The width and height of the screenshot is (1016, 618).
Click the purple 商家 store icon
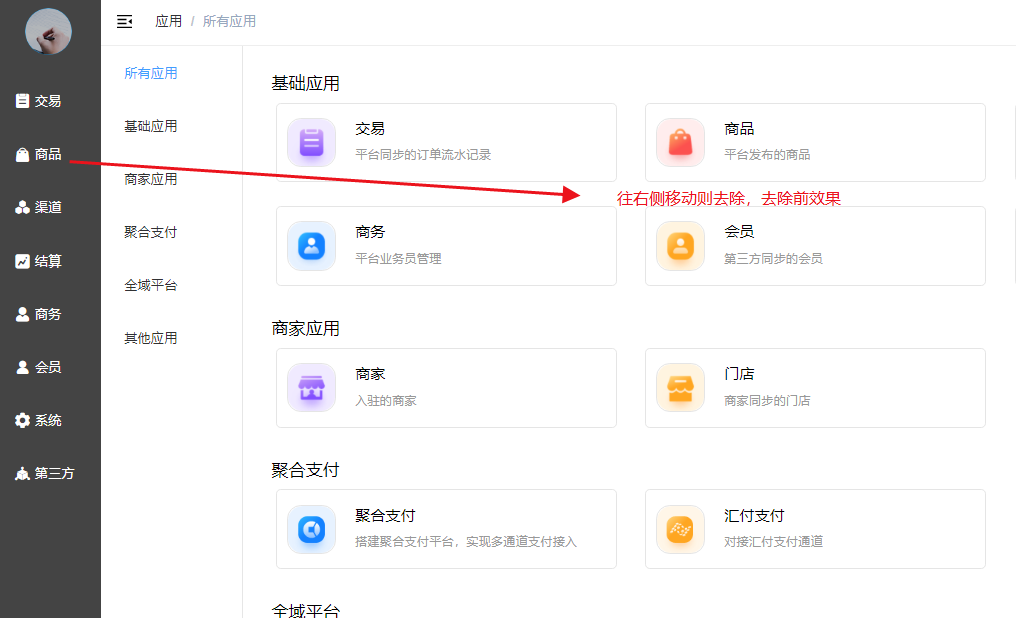point(311,387)
